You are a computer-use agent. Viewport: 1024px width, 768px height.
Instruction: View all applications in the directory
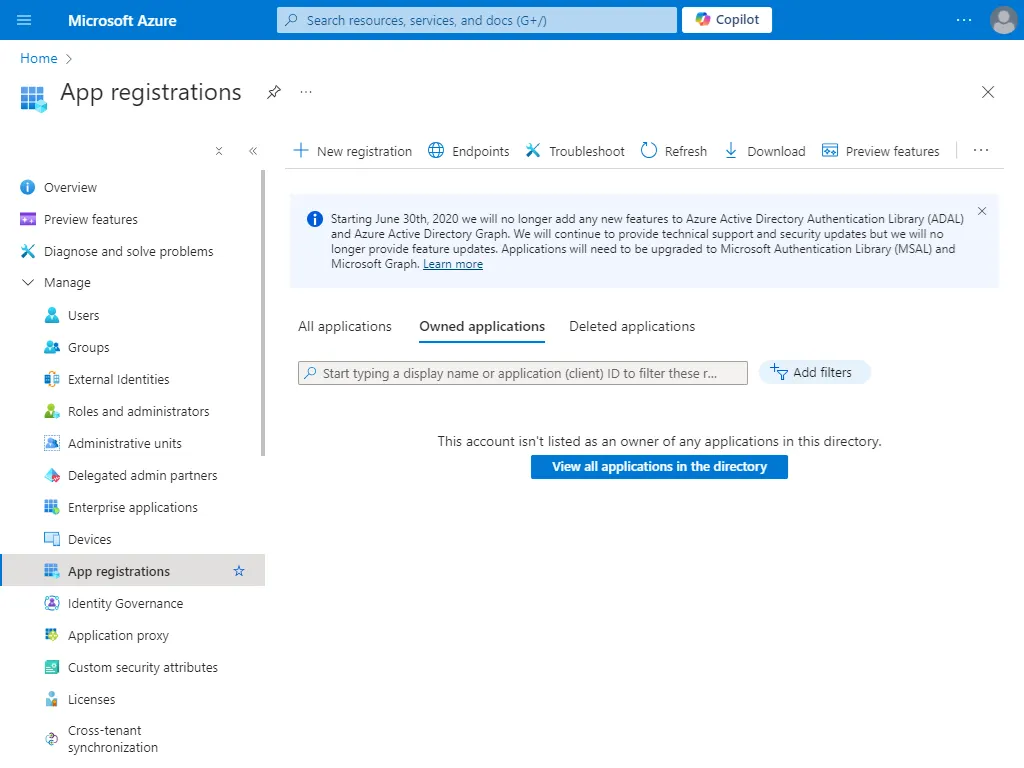tap(659, 466)
